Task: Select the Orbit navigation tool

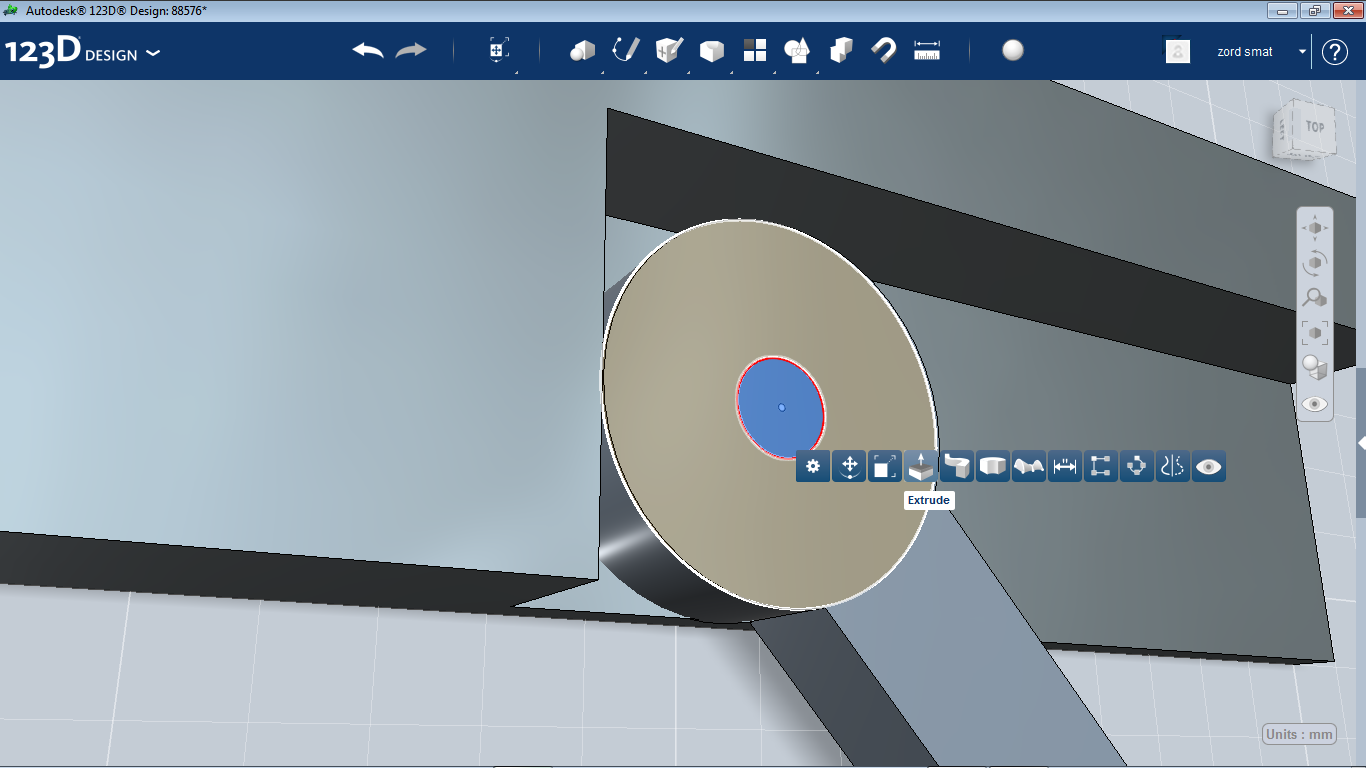Action: coord(1314,263)
